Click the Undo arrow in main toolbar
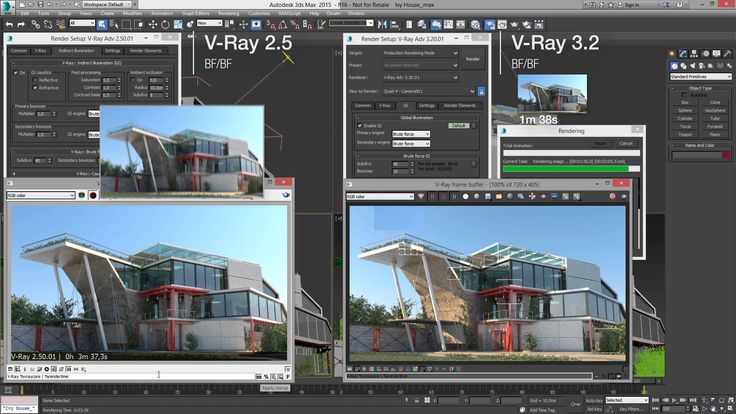The image size is (736, 414). click(9, 24)
